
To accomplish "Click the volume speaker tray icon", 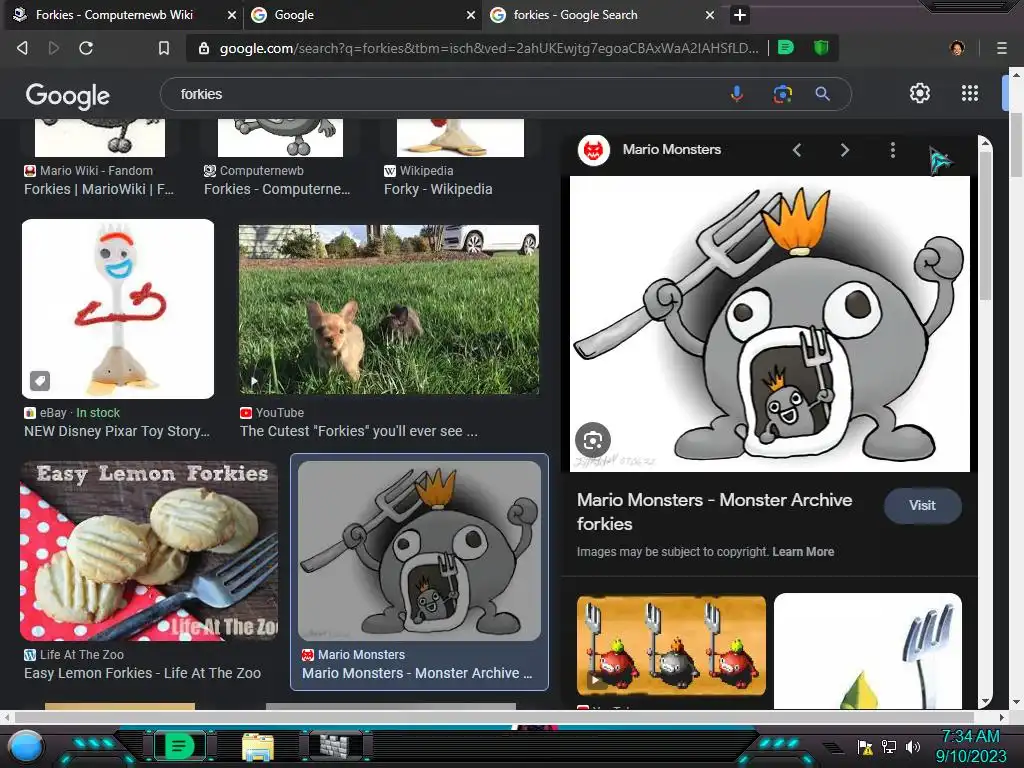I will click(x=912, y=747).
